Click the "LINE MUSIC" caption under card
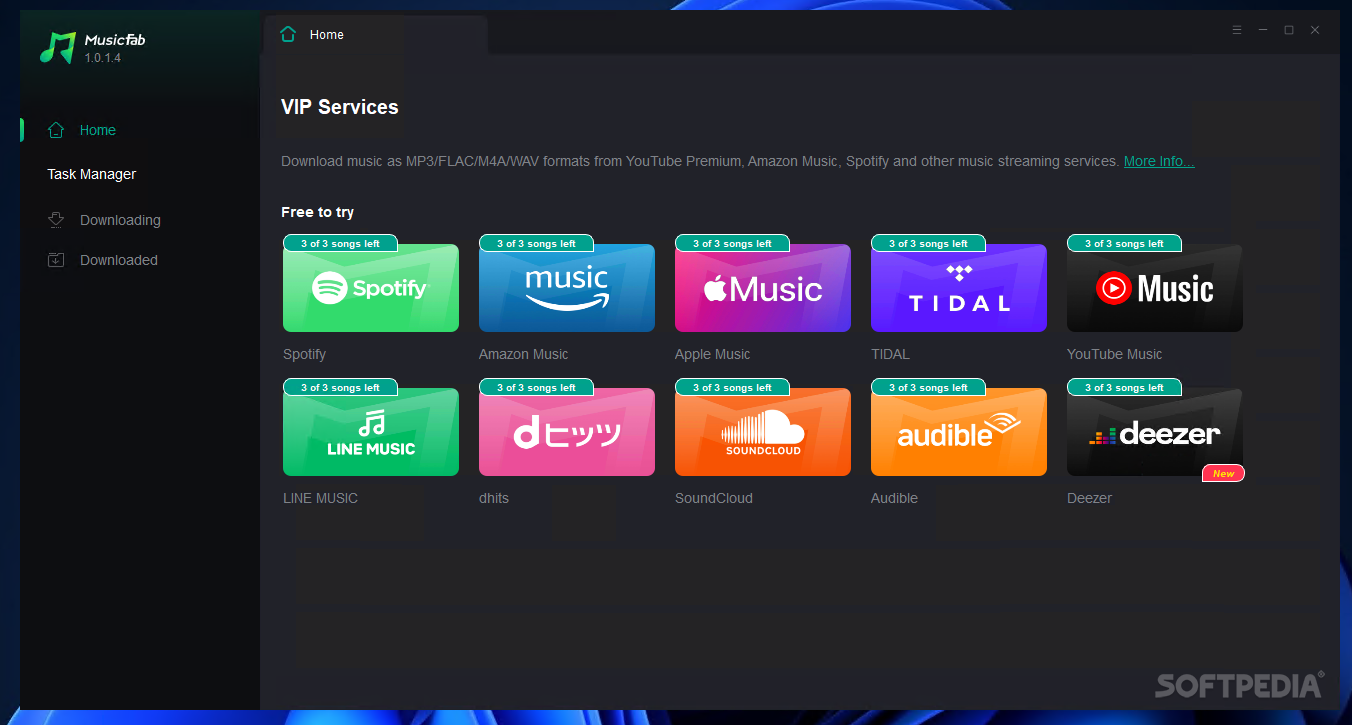 [x=320, y=498]
